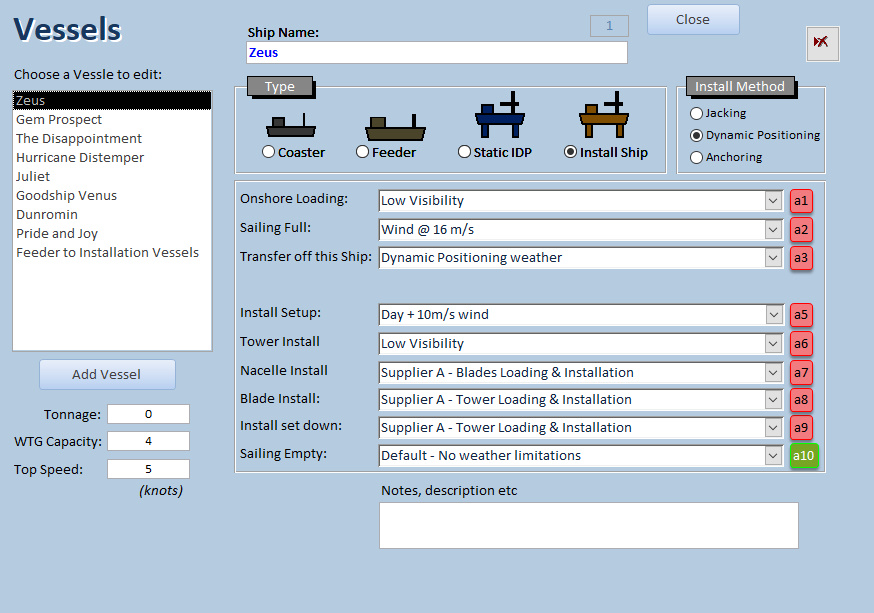Click the blue Static IDP platform icon
Viewport: 874px width, 613px height.
tap(499, 115)
